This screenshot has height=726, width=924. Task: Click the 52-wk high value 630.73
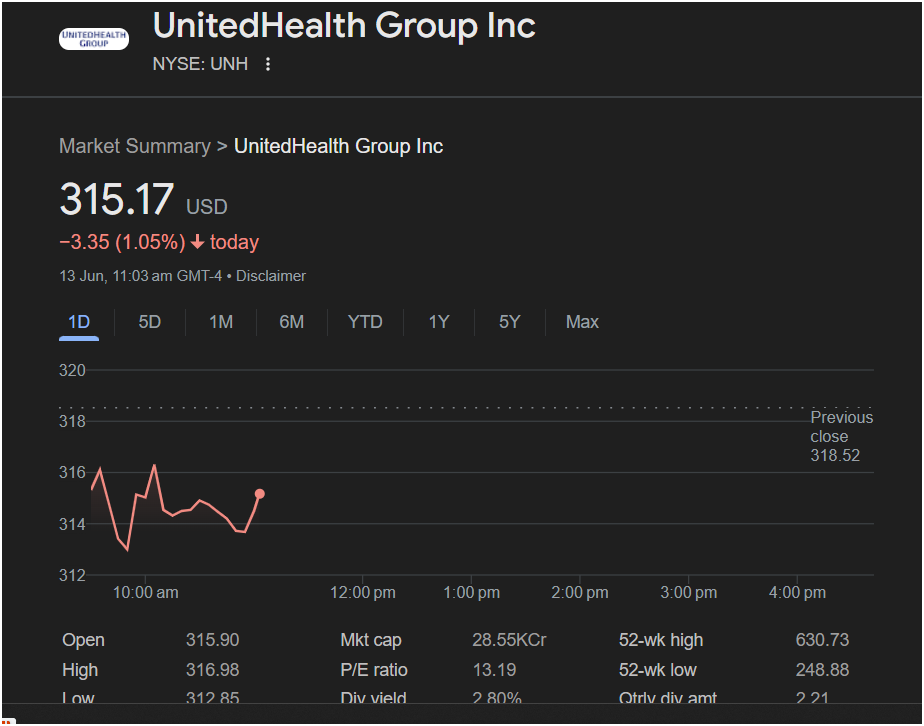(822, 640)
